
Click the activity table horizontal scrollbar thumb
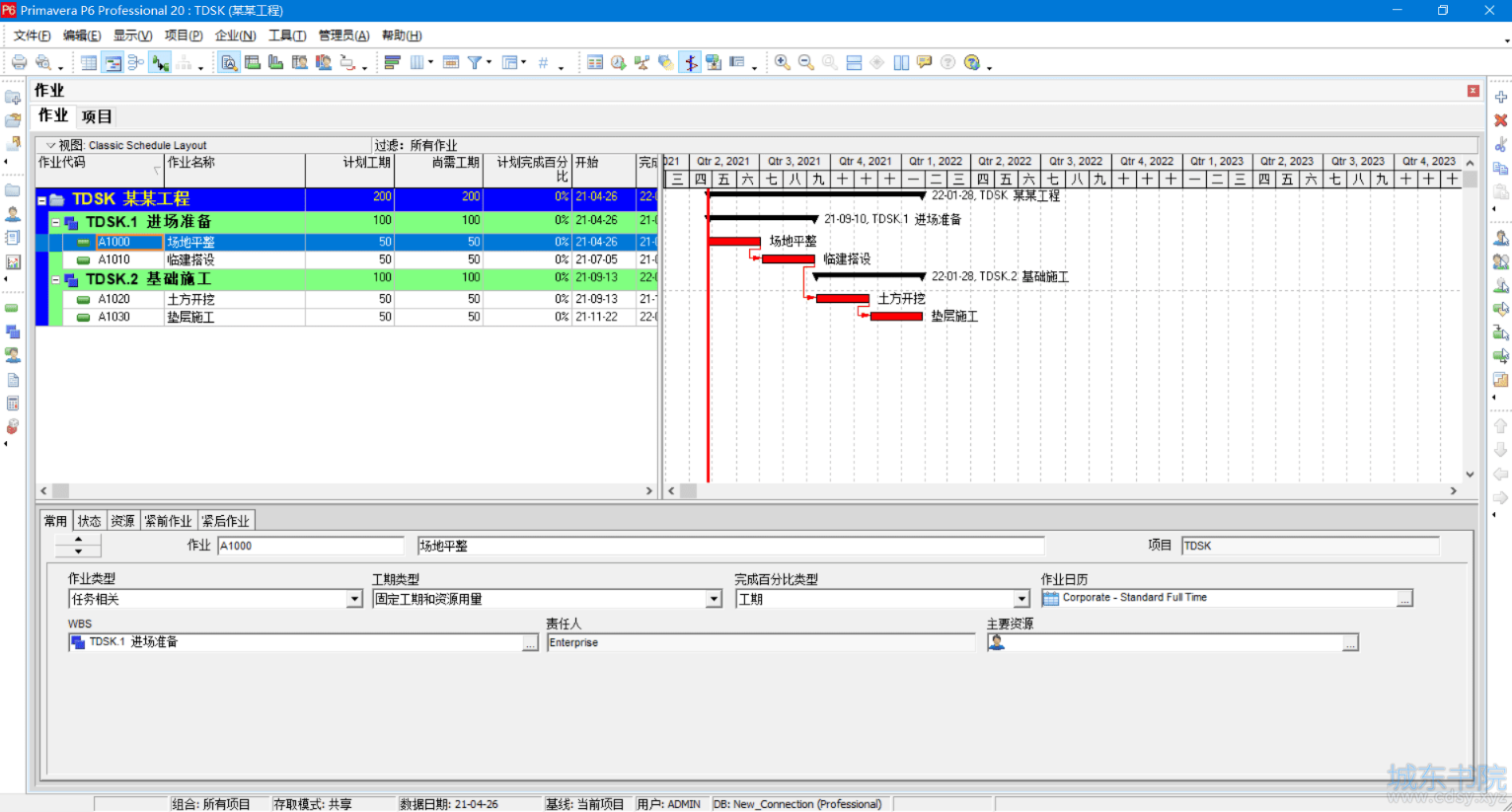click(x=60, y=490)
